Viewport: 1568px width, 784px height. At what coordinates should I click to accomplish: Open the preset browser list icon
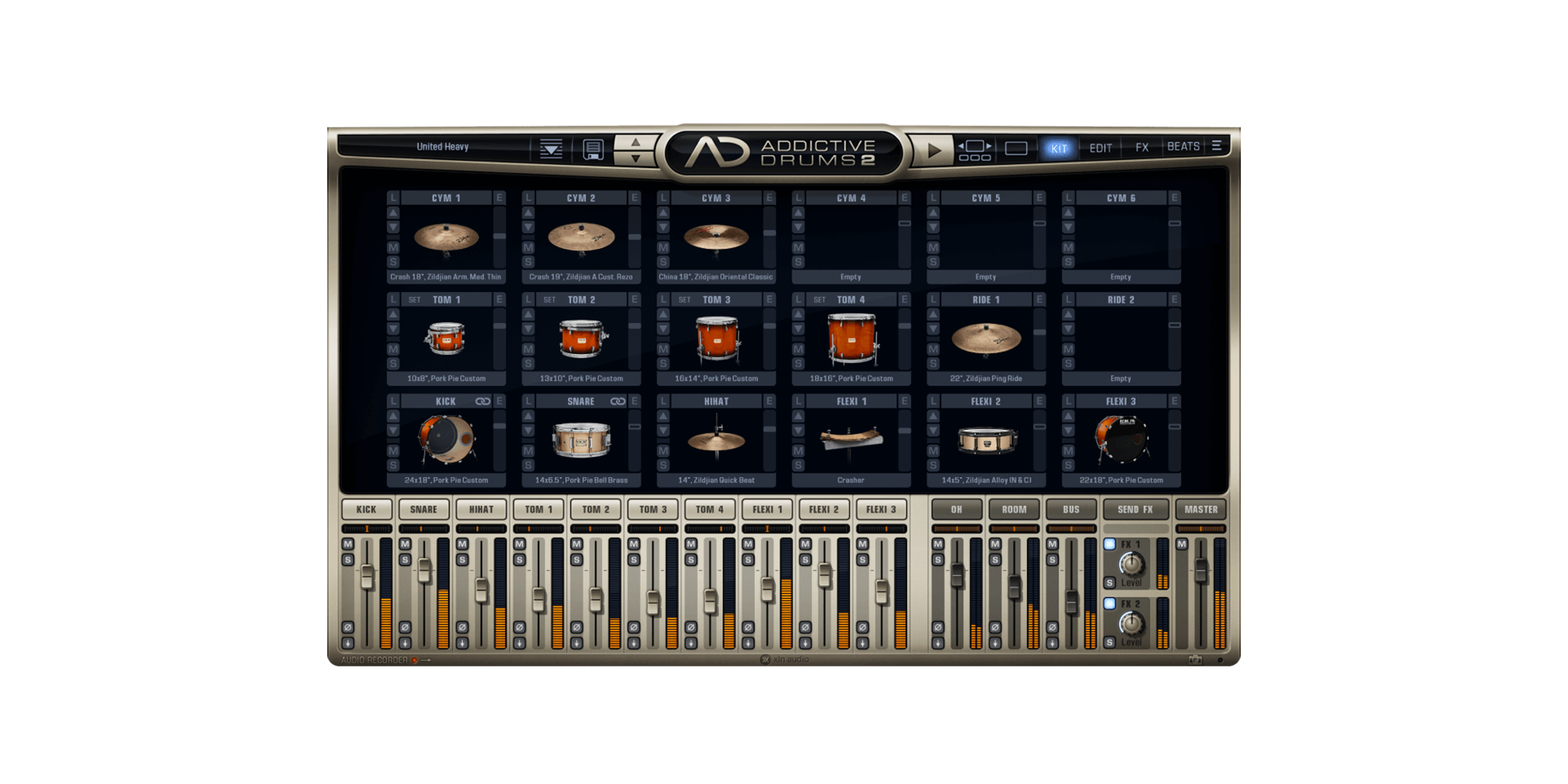pyautogui.click(x=551, y=148)
